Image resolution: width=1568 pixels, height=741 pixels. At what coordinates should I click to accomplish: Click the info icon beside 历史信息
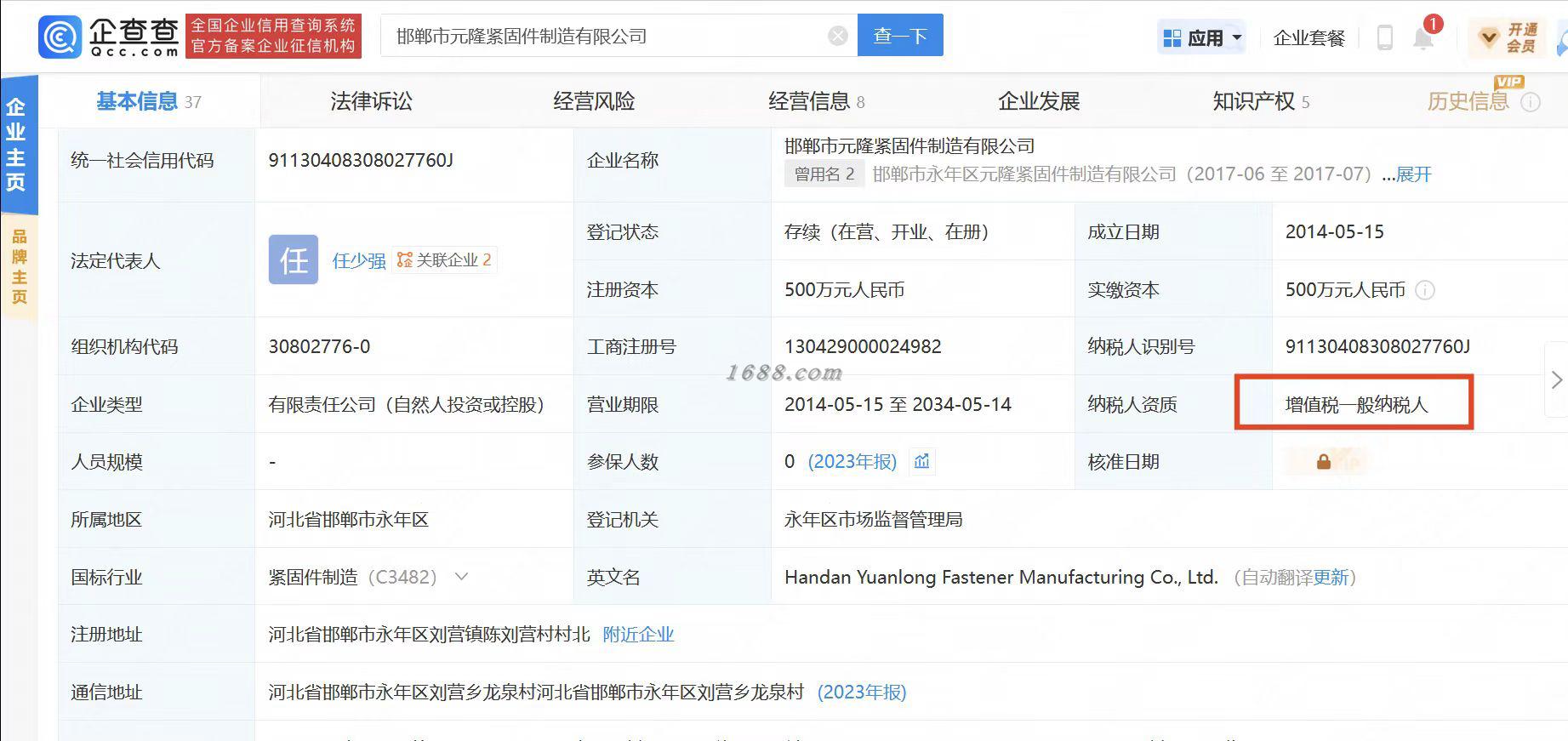(1530, 102)
